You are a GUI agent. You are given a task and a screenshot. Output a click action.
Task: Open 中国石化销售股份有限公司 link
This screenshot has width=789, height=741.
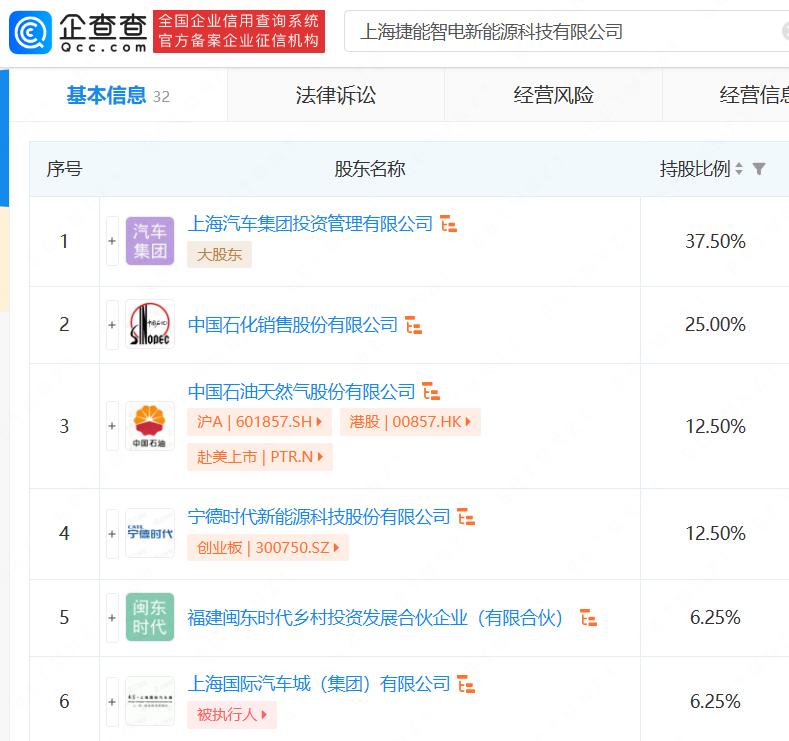[x=292, y=325]
